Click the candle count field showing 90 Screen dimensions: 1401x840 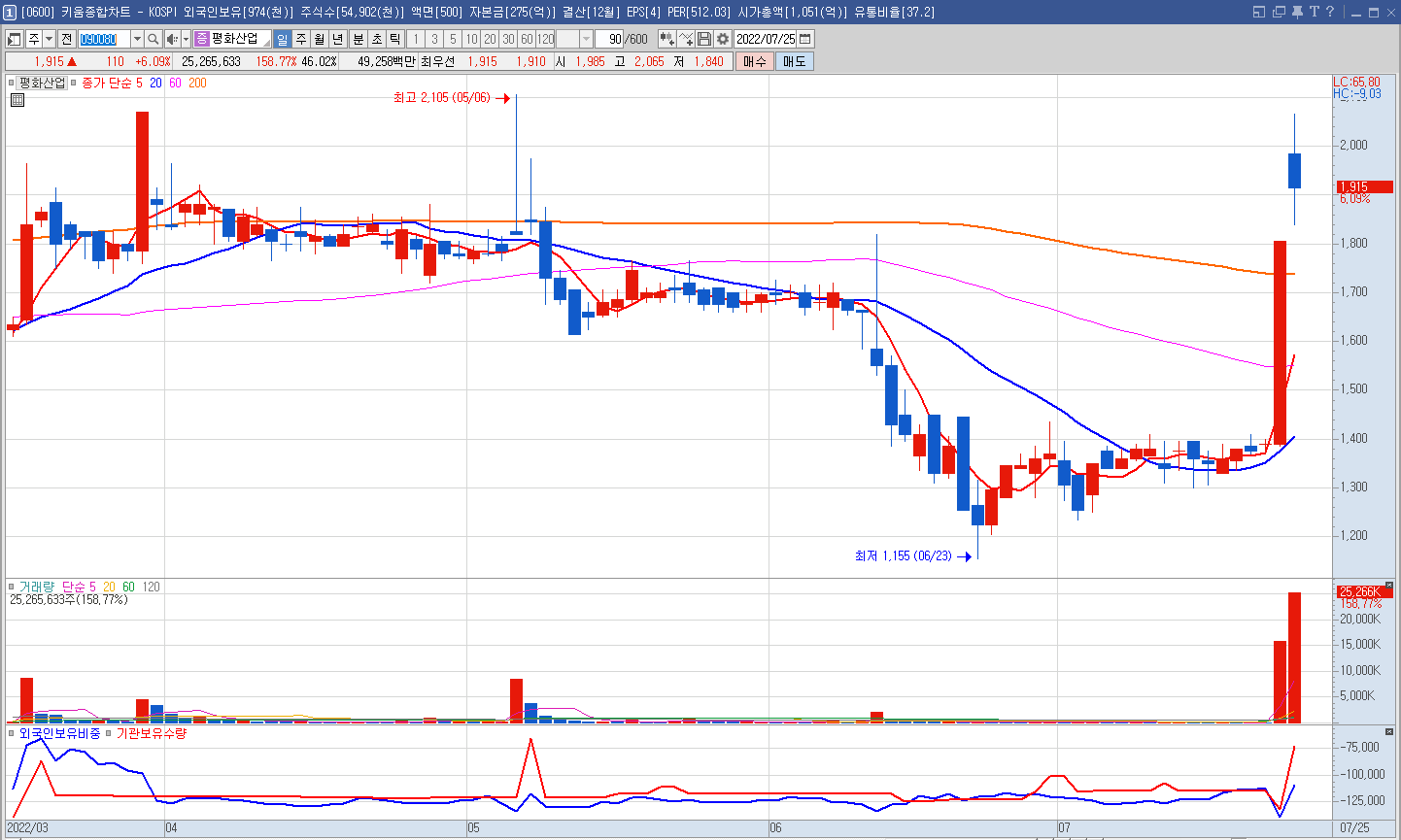(x=609, y=39)
